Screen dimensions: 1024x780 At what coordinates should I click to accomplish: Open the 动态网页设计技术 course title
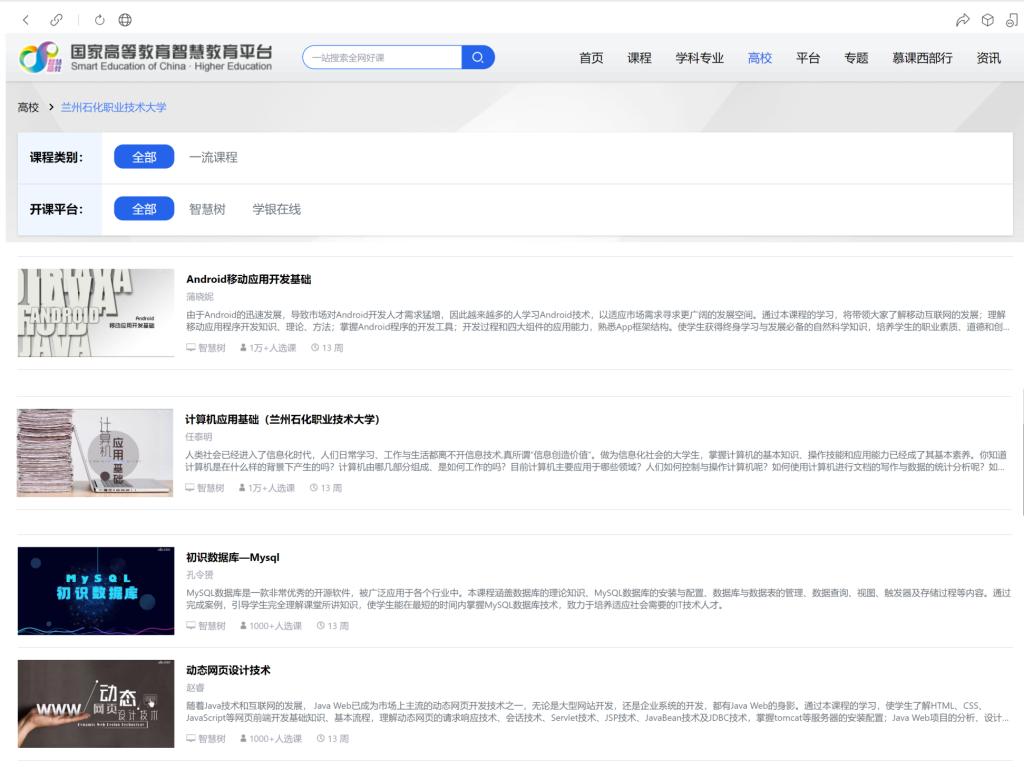pyautogui.click(x=228, y=670)
